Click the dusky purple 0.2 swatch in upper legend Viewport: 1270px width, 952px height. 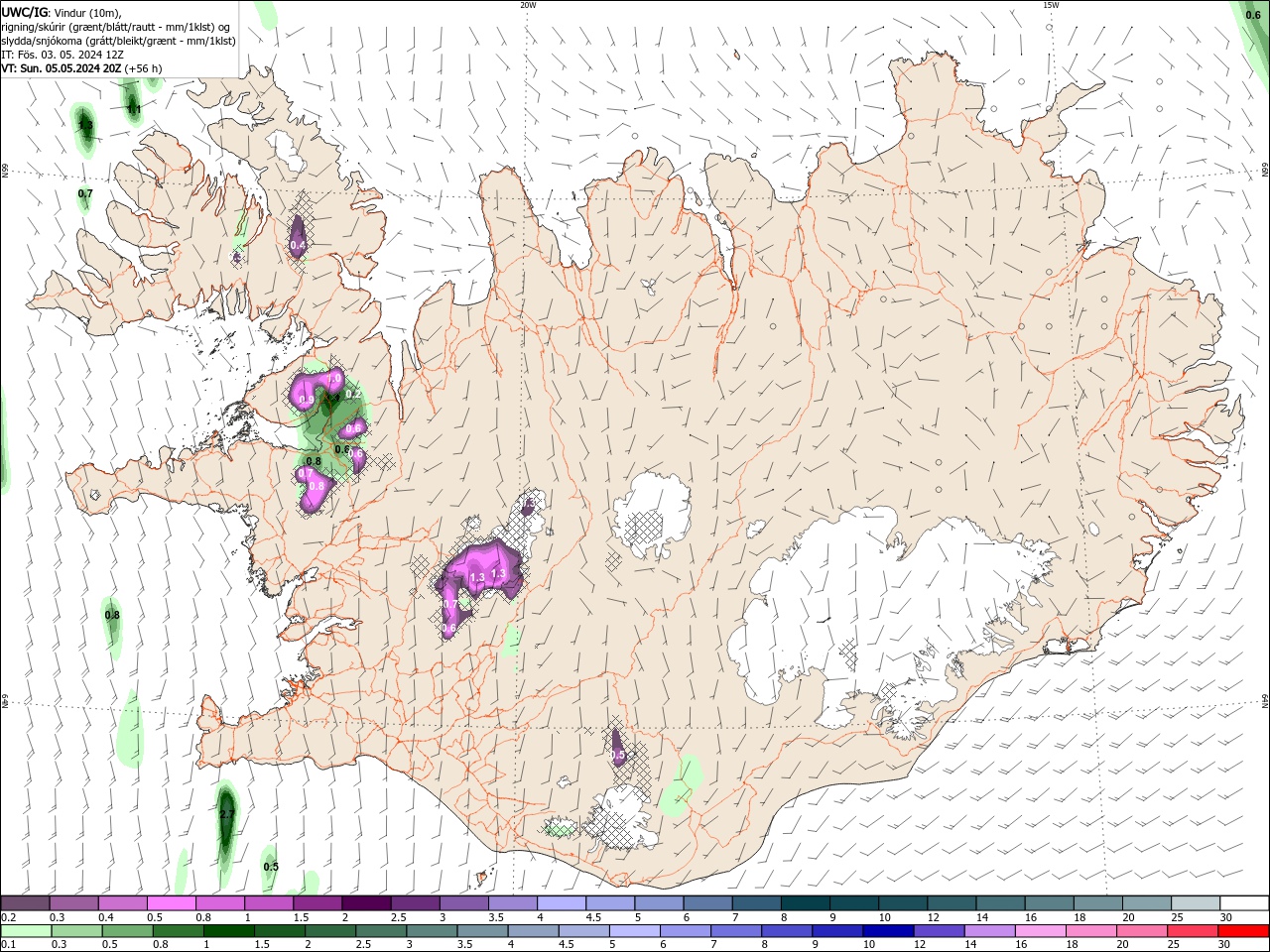(25, 903)
